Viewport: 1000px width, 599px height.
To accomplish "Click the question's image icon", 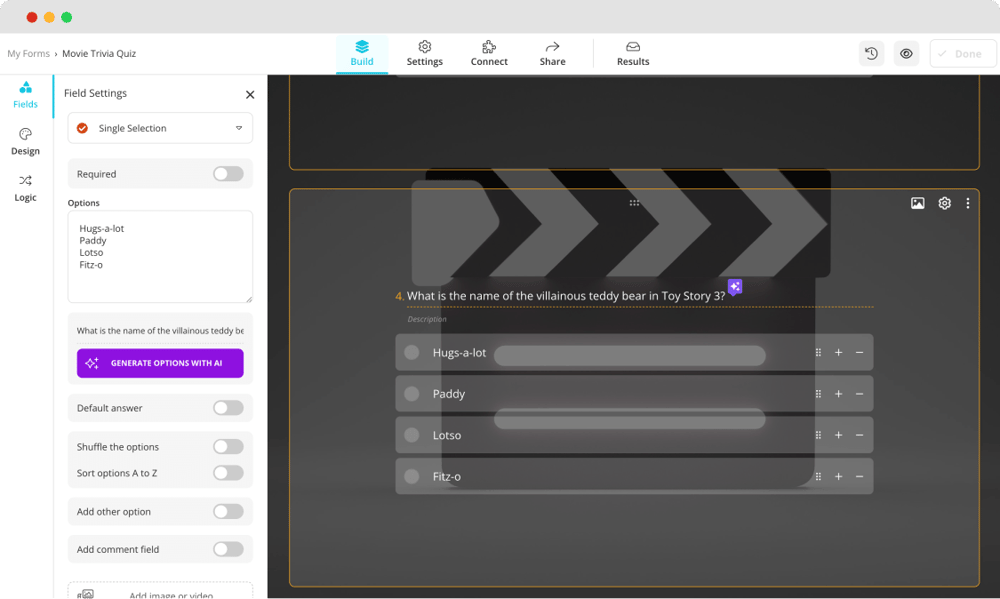I will (917, 204).
